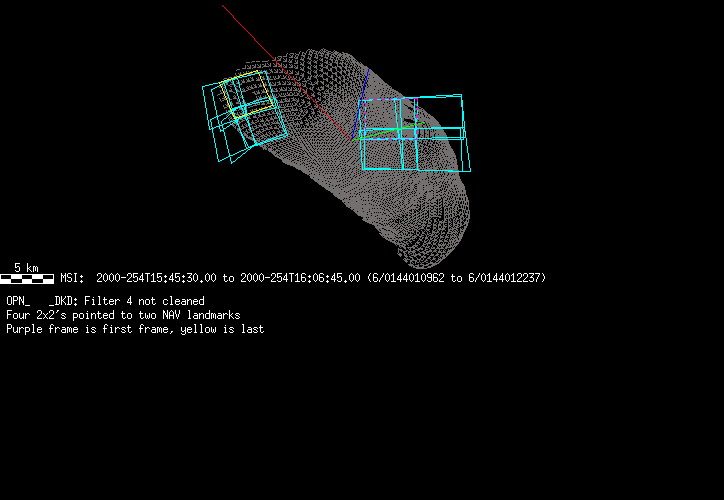The width and height of the screenshot is (724, 500).
Task: Click the clock range 6/0144010962 to 6/0144012237
Action: point(457,278)
